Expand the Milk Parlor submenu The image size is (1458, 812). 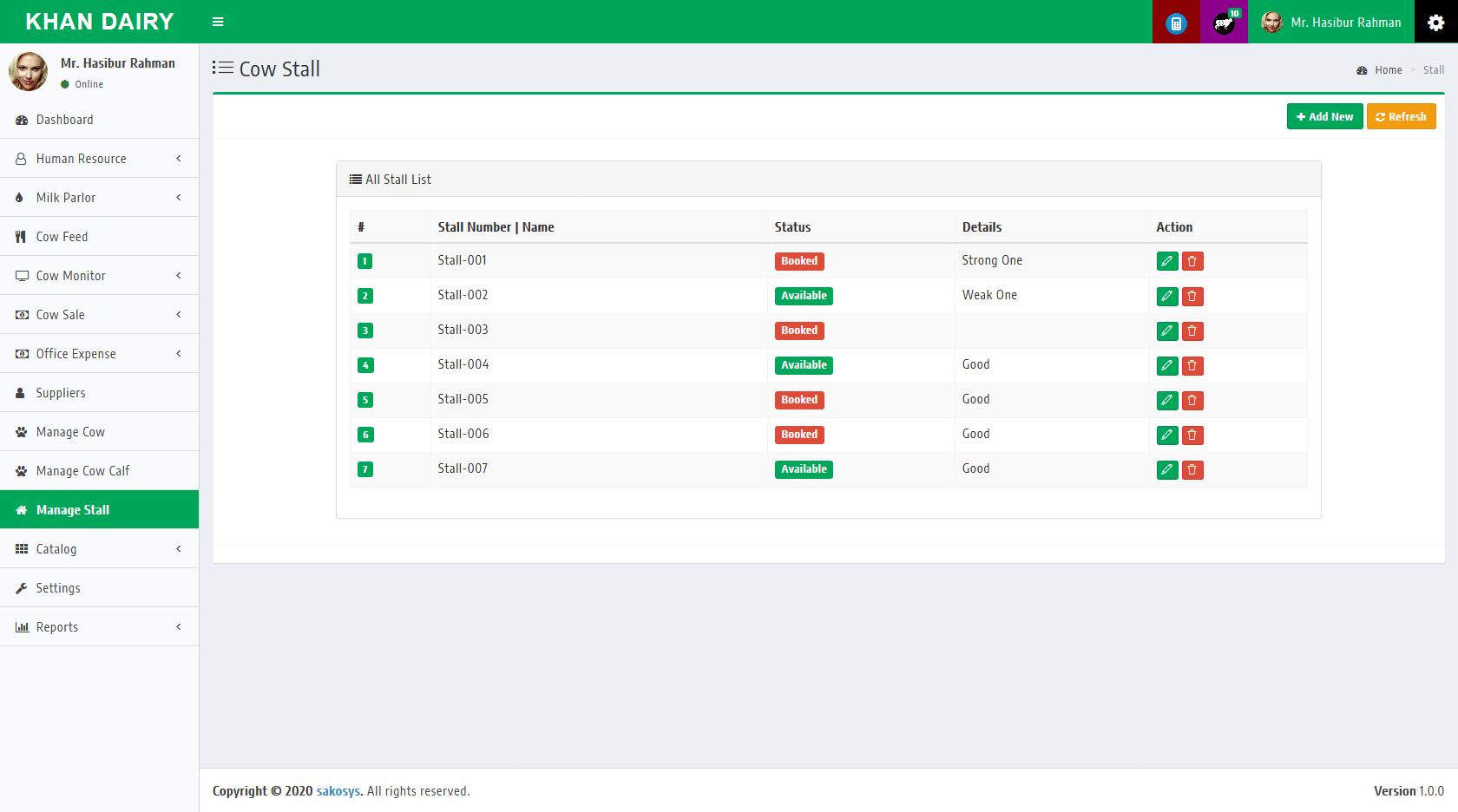coord(99,198)
